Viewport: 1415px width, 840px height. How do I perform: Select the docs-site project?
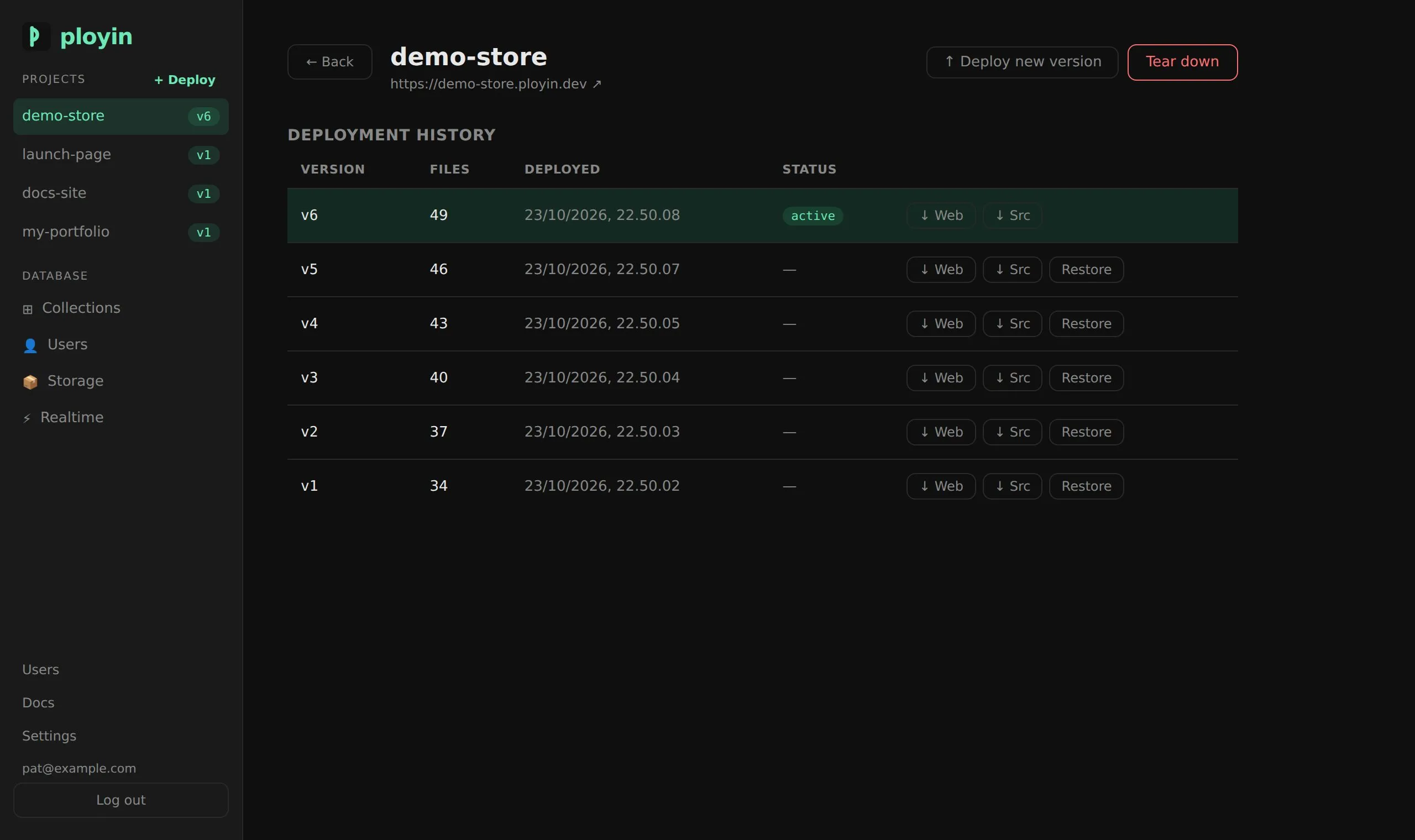[x=120, y=193]
